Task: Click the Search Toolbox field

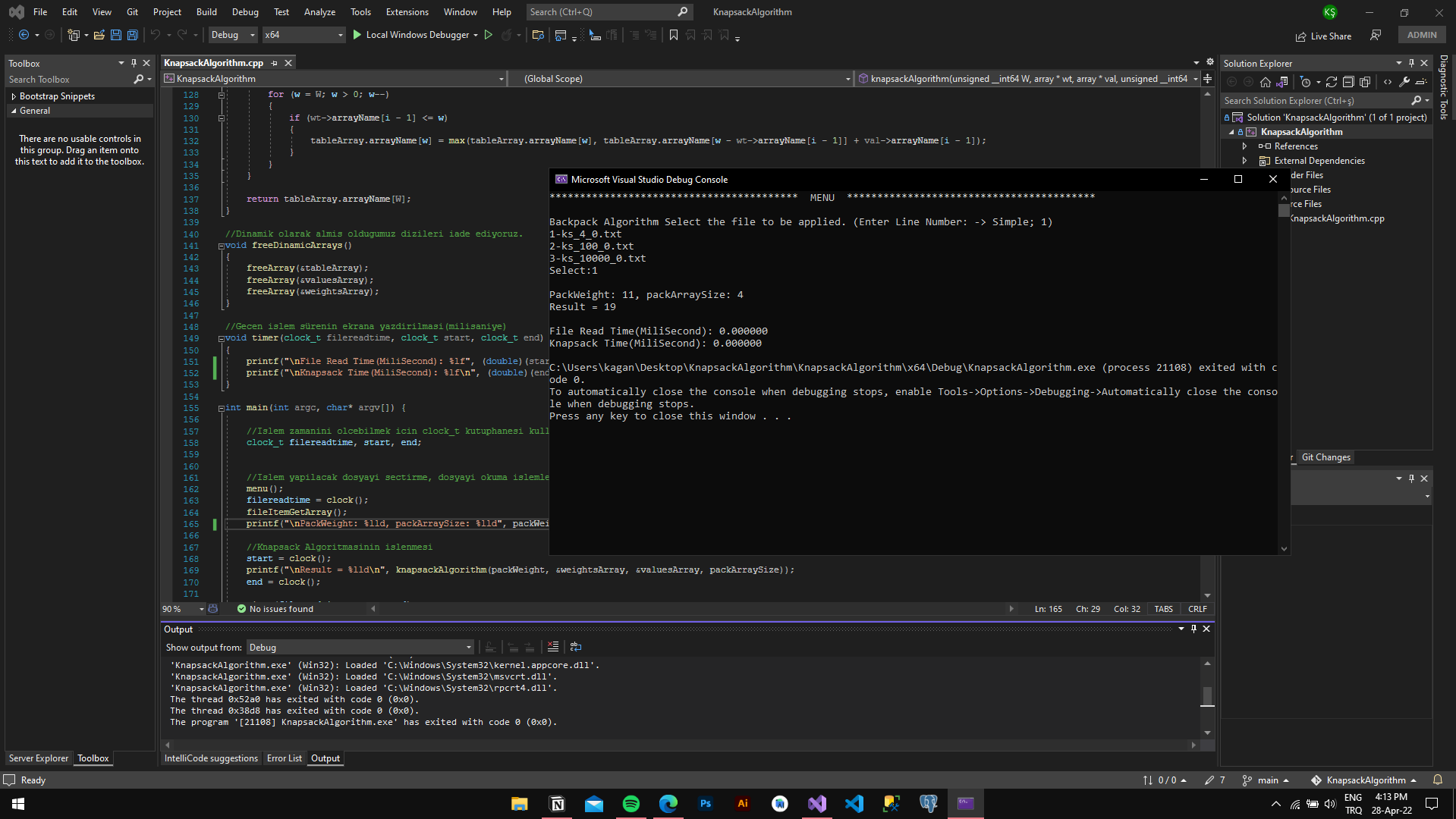Action: point(80,80)
